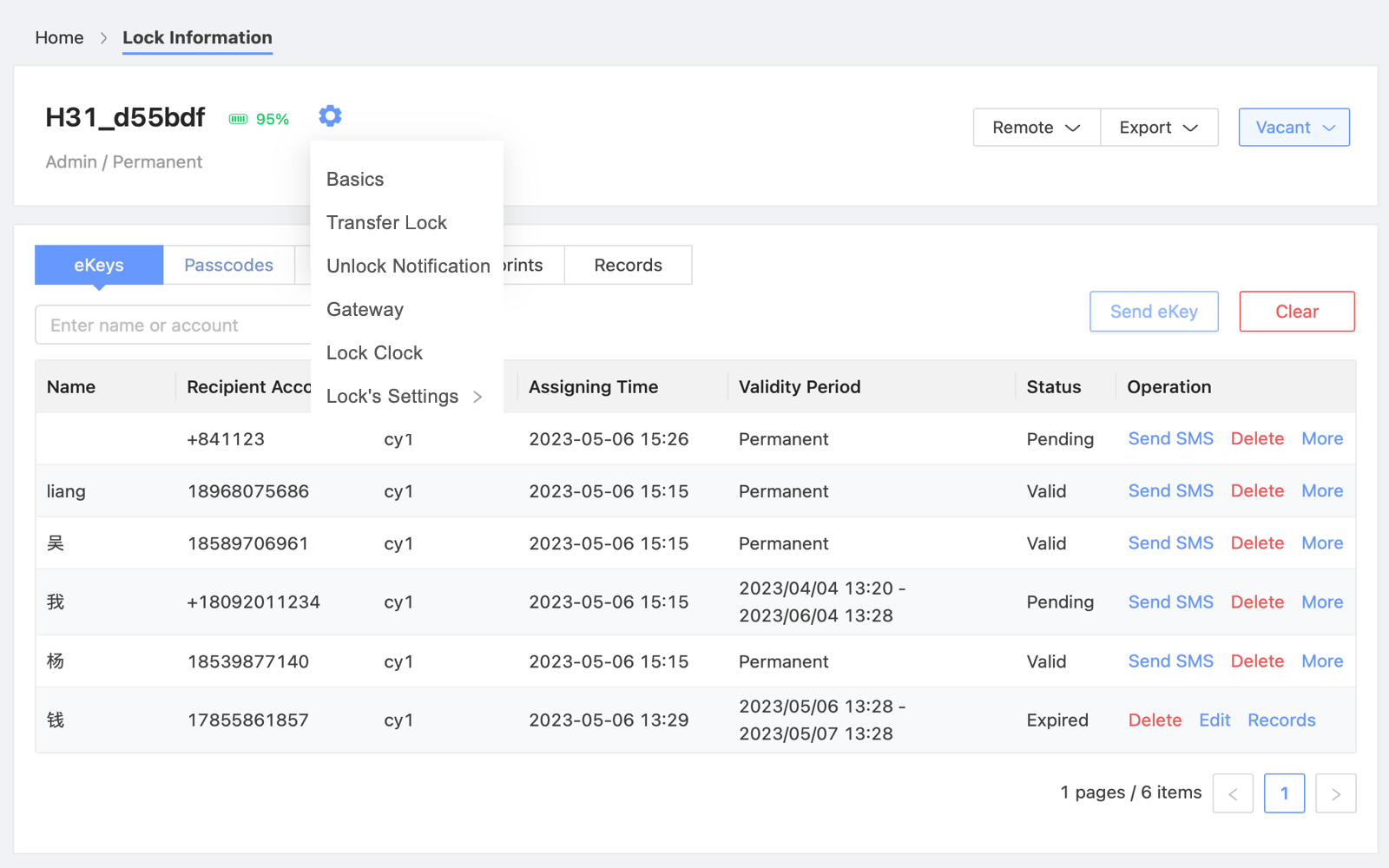Click the Operation column header
The width and height of the screenshot is (1389, 868).
point(1168,387)
